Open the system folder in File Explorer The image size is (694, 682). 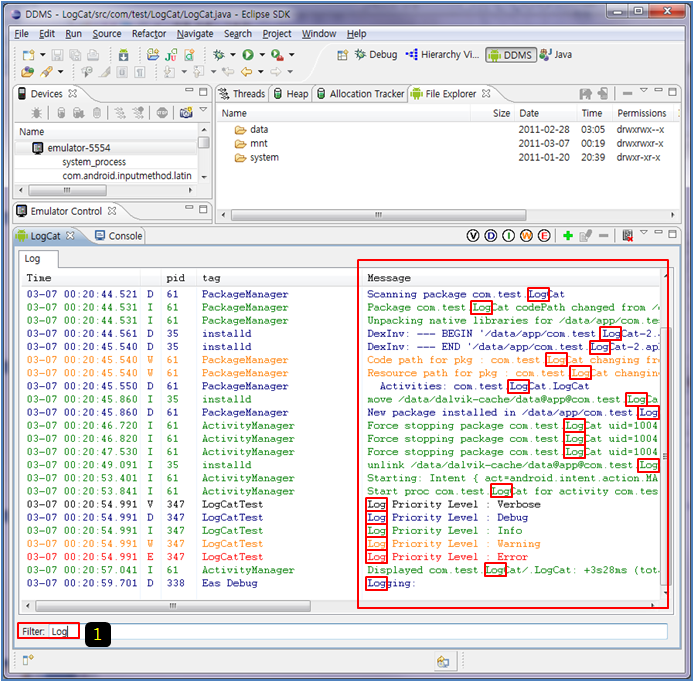(x=264, y=157)
